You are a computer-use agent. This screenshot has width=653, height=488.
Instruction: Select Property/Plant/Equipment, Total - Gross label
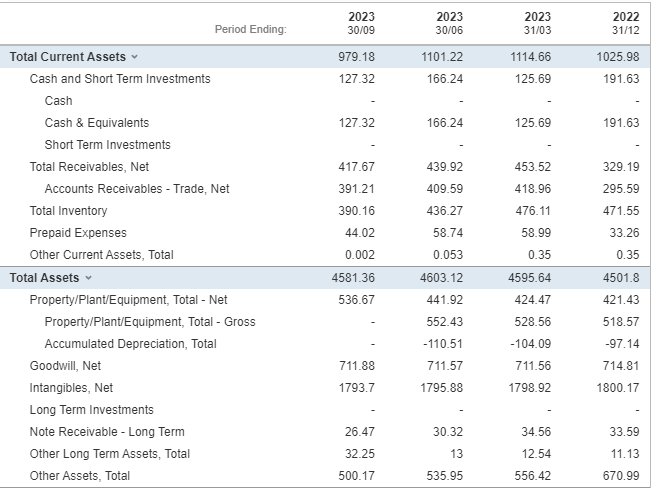tap(150, 322)
